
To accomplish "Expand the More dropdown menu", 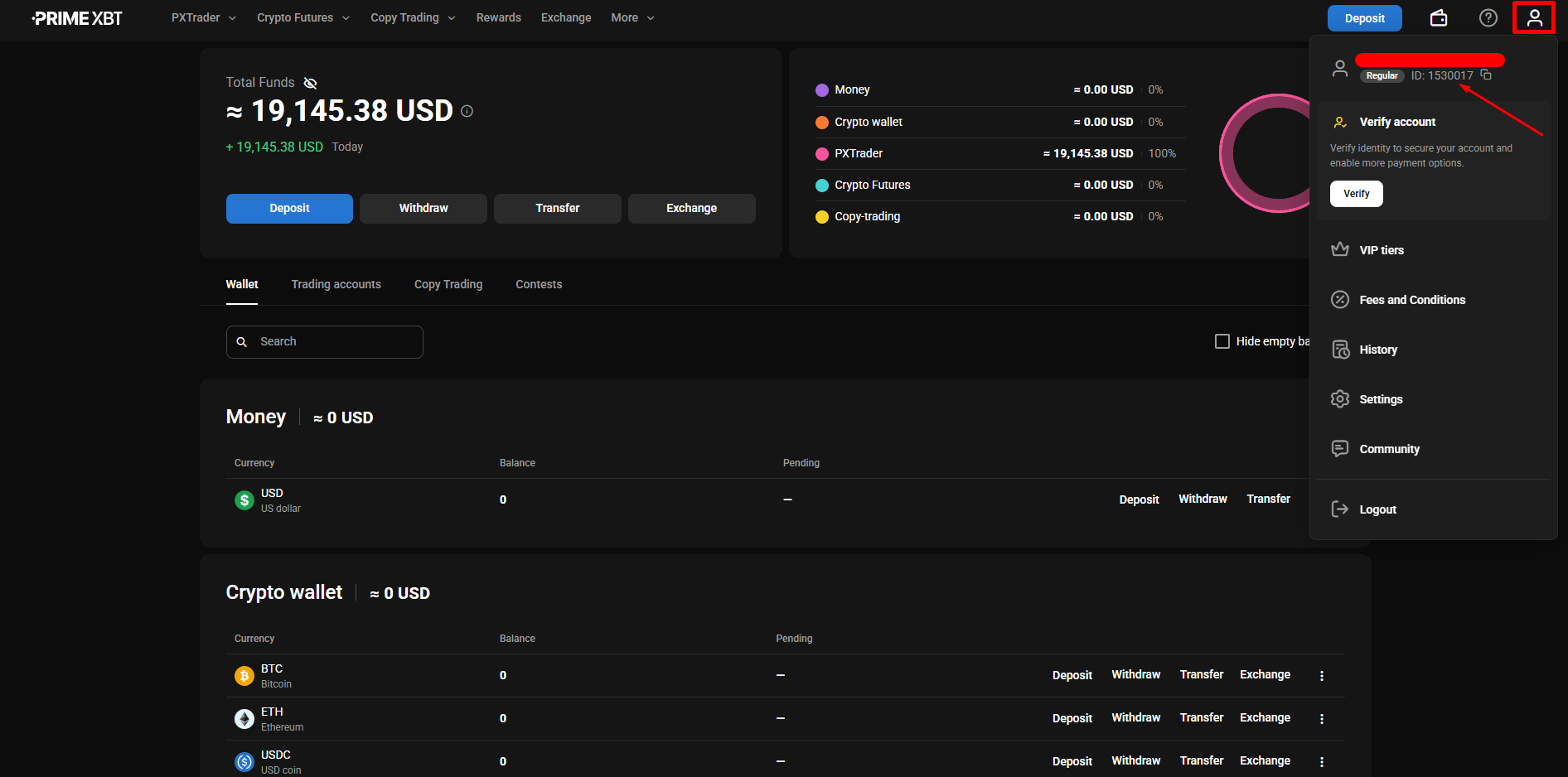I will (632, 17).
